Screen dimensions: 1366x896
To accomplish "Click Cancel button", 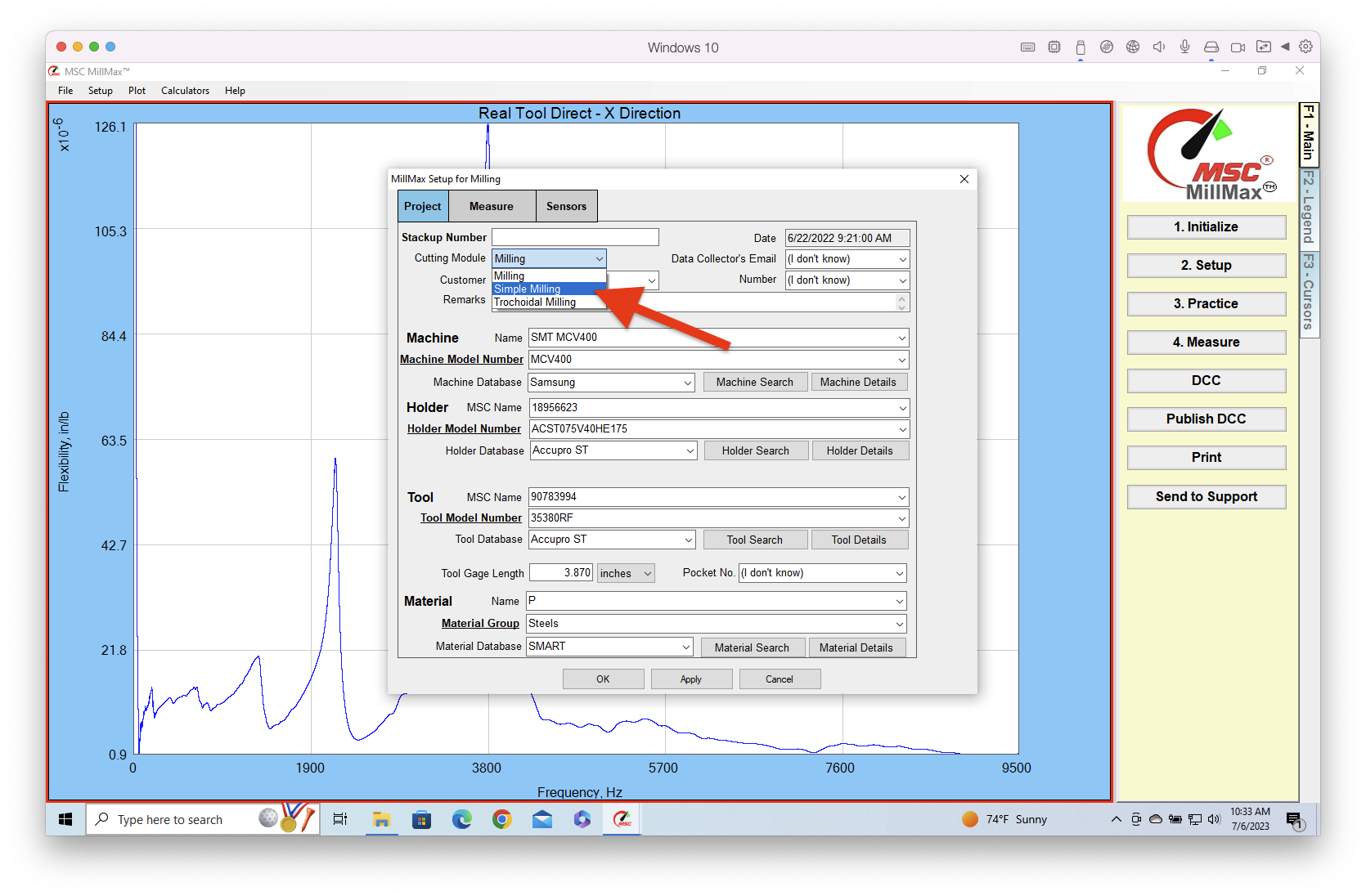I will 780,679.
